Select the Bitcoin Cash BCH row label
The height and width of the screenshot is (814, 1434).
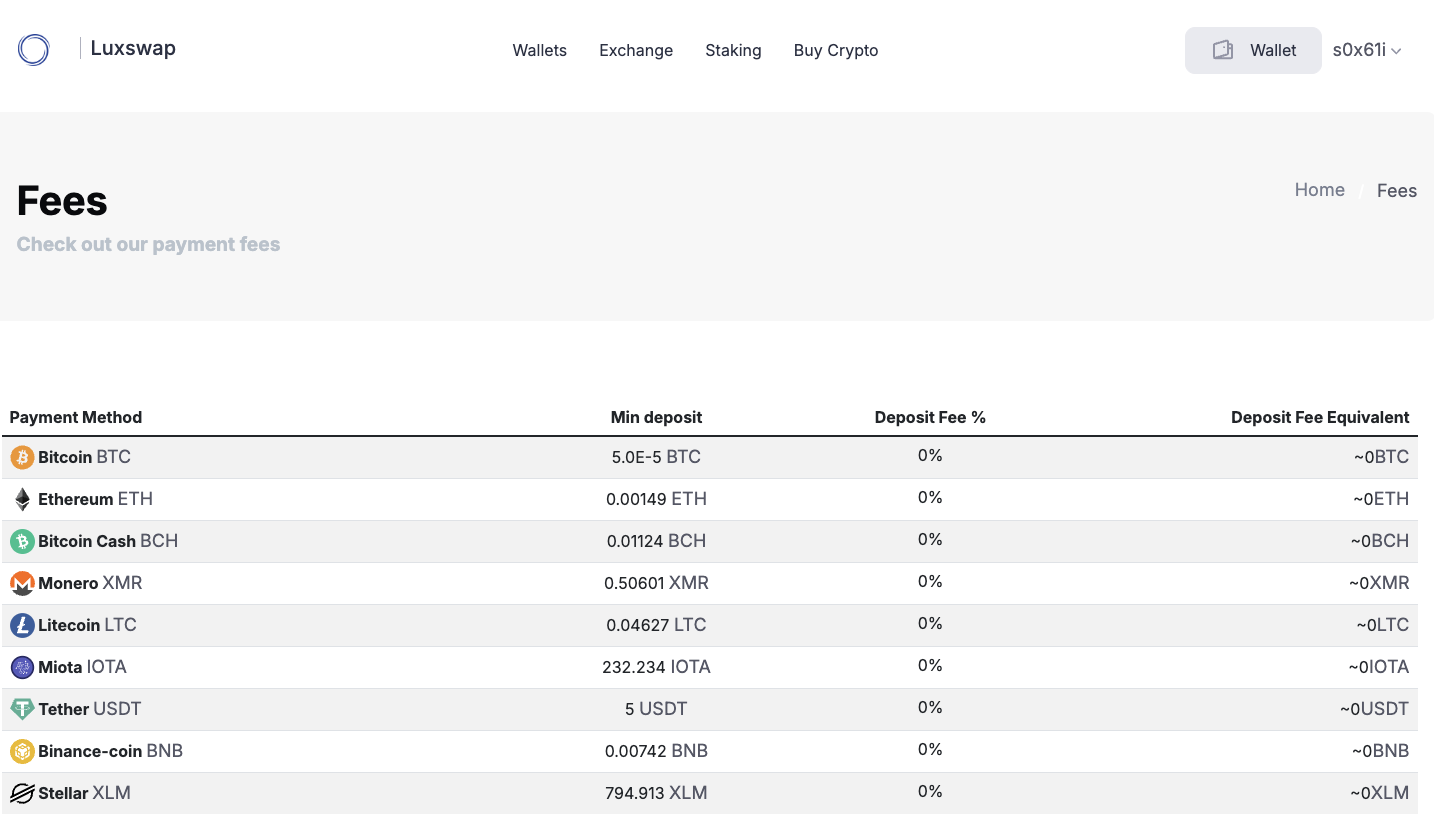point(108,541)
